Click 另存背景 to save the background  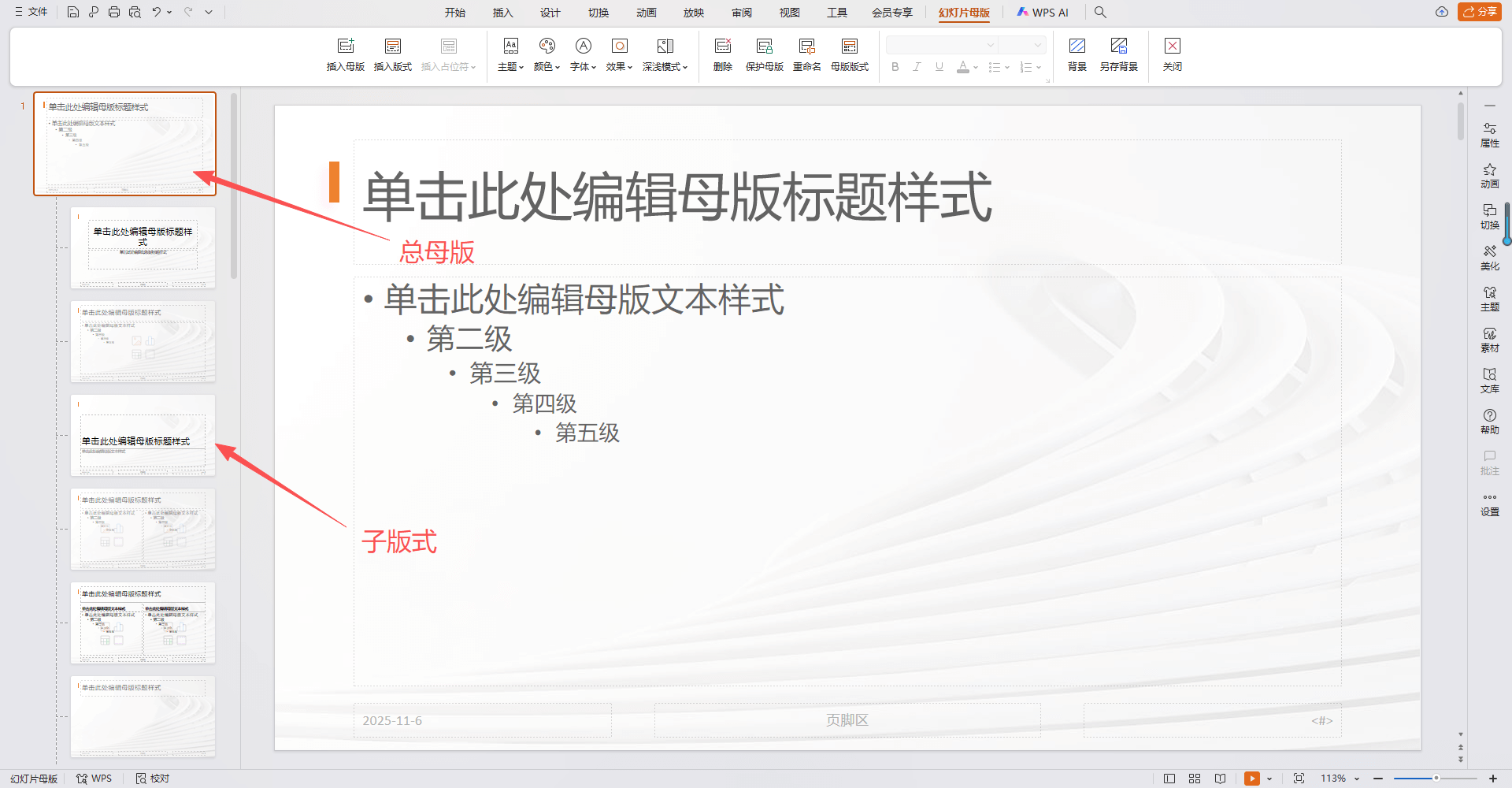[1119, 54]
